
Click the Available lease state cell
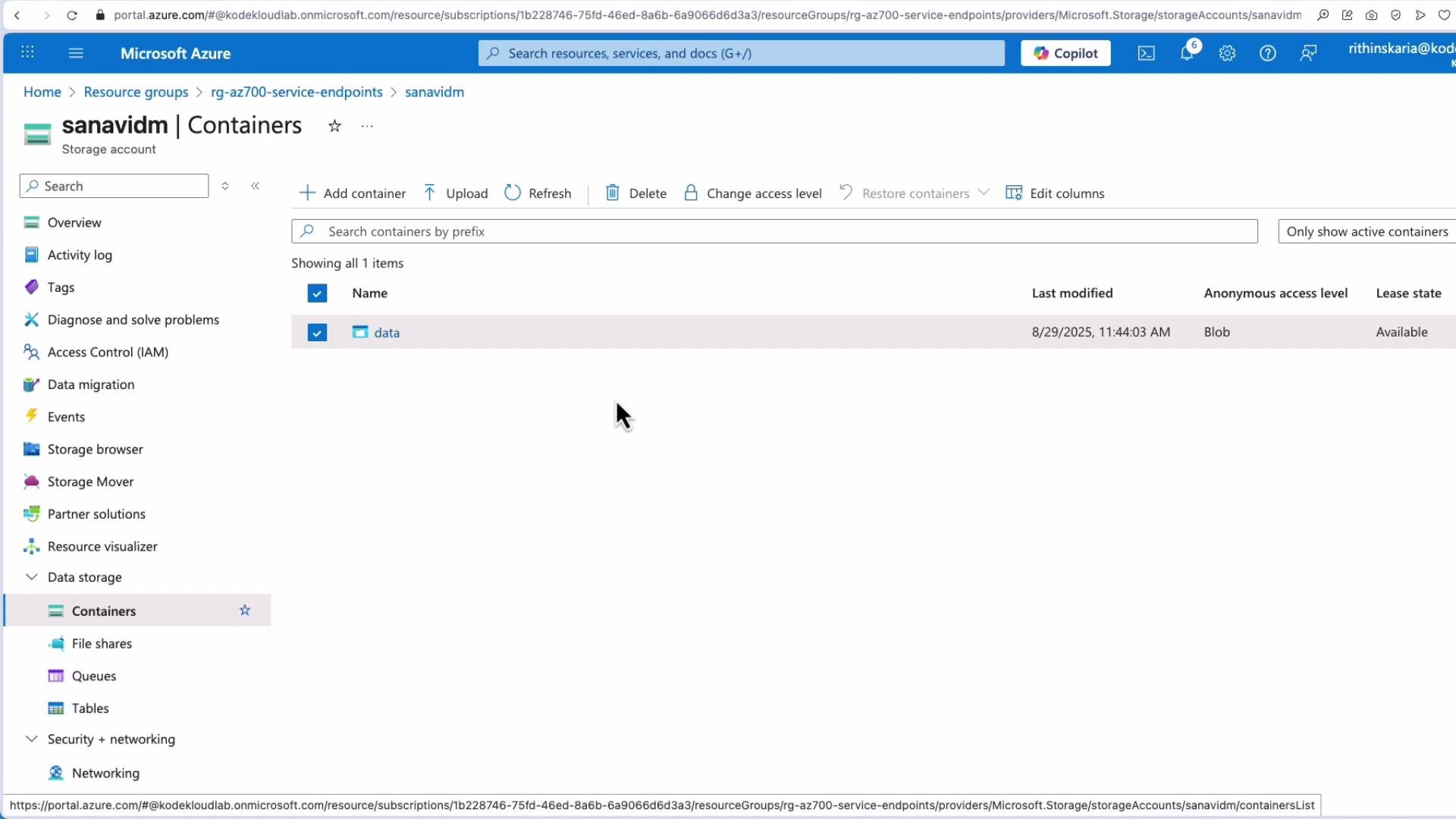[1401, 332]
